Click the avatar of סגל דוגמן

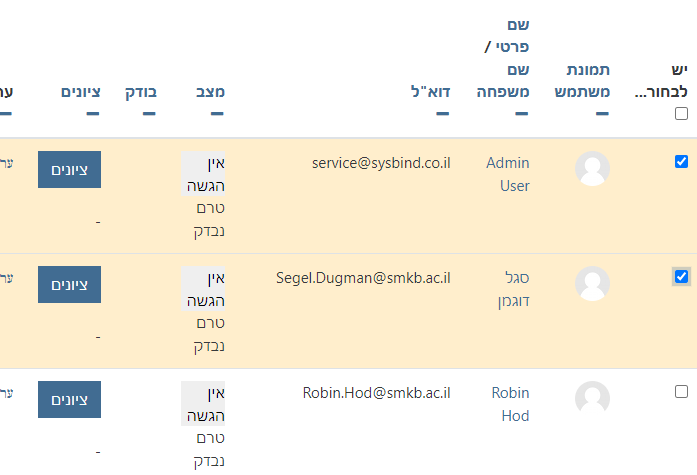coord(592,284)
